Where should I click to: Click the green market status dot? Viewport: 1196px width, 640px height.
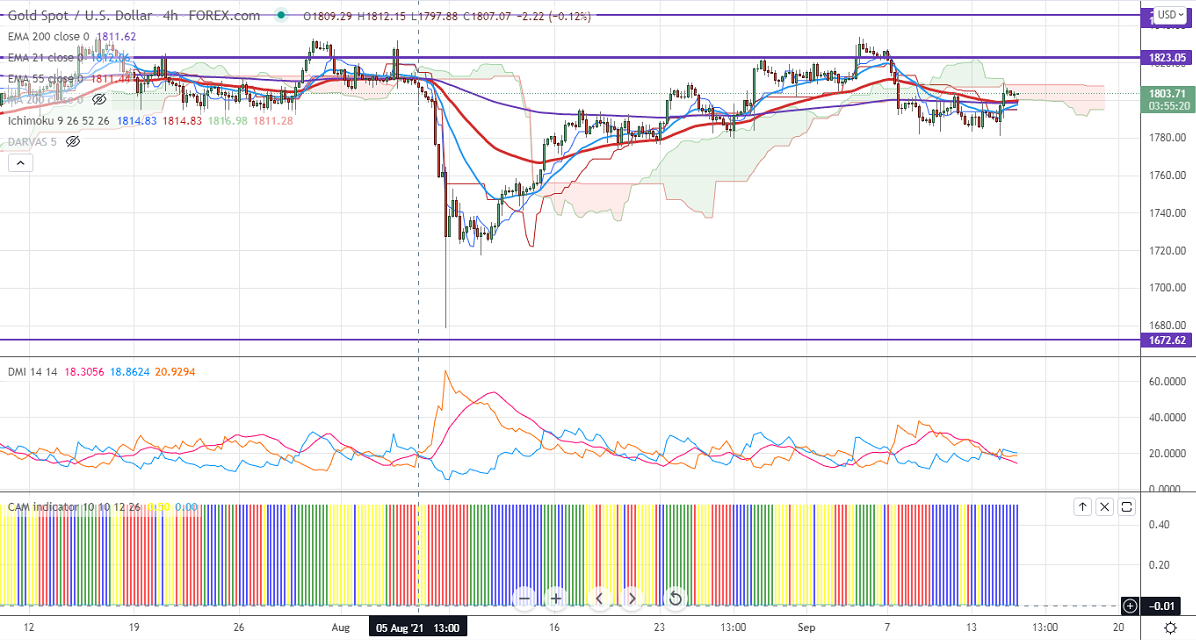(x=281, y=15)
